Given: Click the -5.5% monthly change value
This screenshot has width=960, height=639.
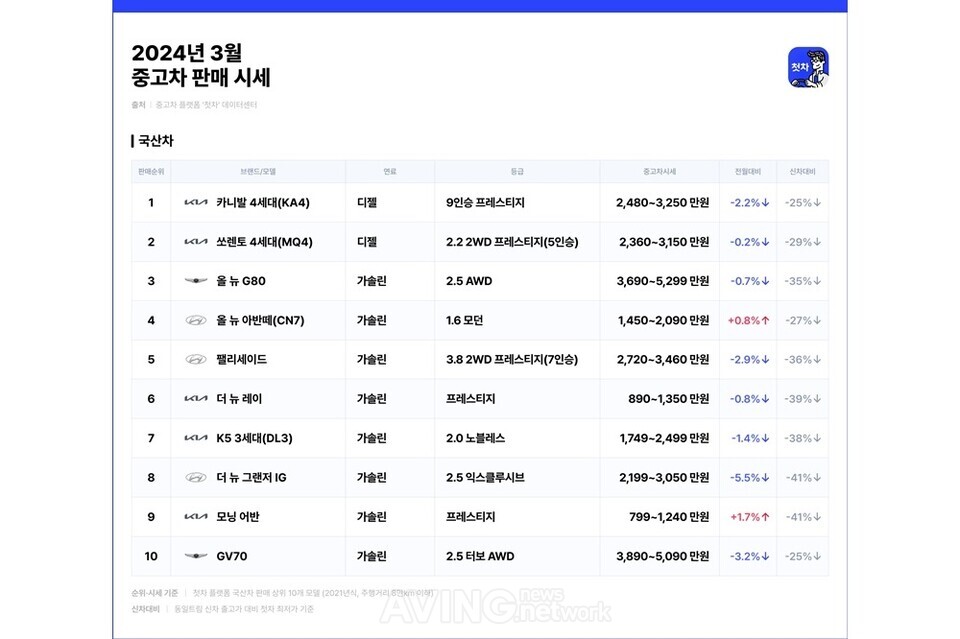Looking at the screenshot, I should [749, 477].
